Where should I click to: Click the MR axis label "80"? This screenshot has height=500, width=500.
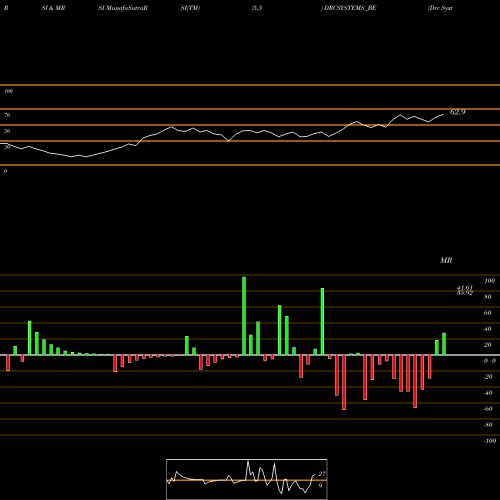click(488, 297)
